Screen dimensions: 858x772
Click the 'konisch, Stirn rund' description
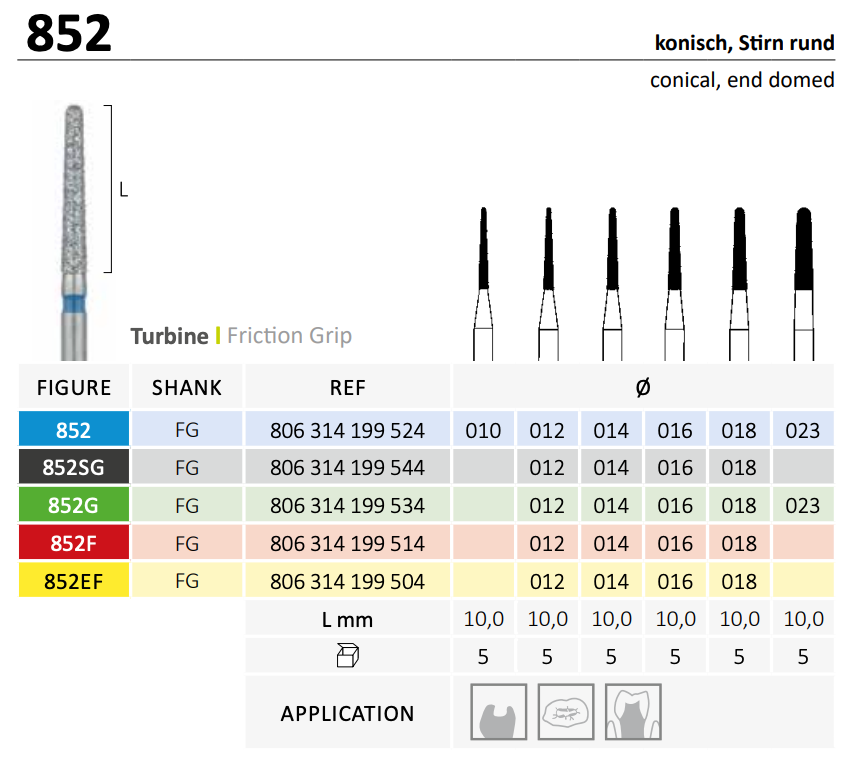tap(744, 43)
